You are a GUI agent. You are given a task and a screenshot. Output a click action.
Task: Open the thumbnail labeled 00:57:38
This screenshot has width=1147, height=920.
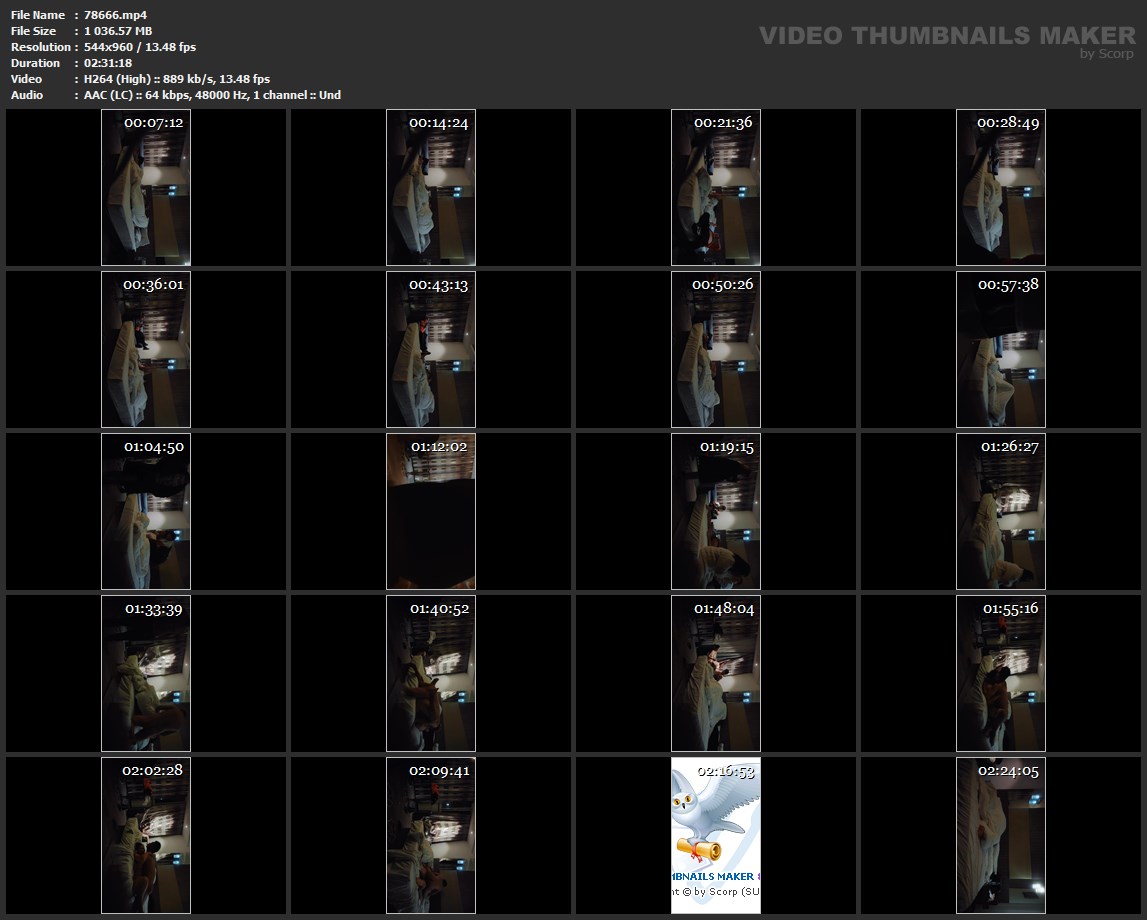(x=1001, y=350)
